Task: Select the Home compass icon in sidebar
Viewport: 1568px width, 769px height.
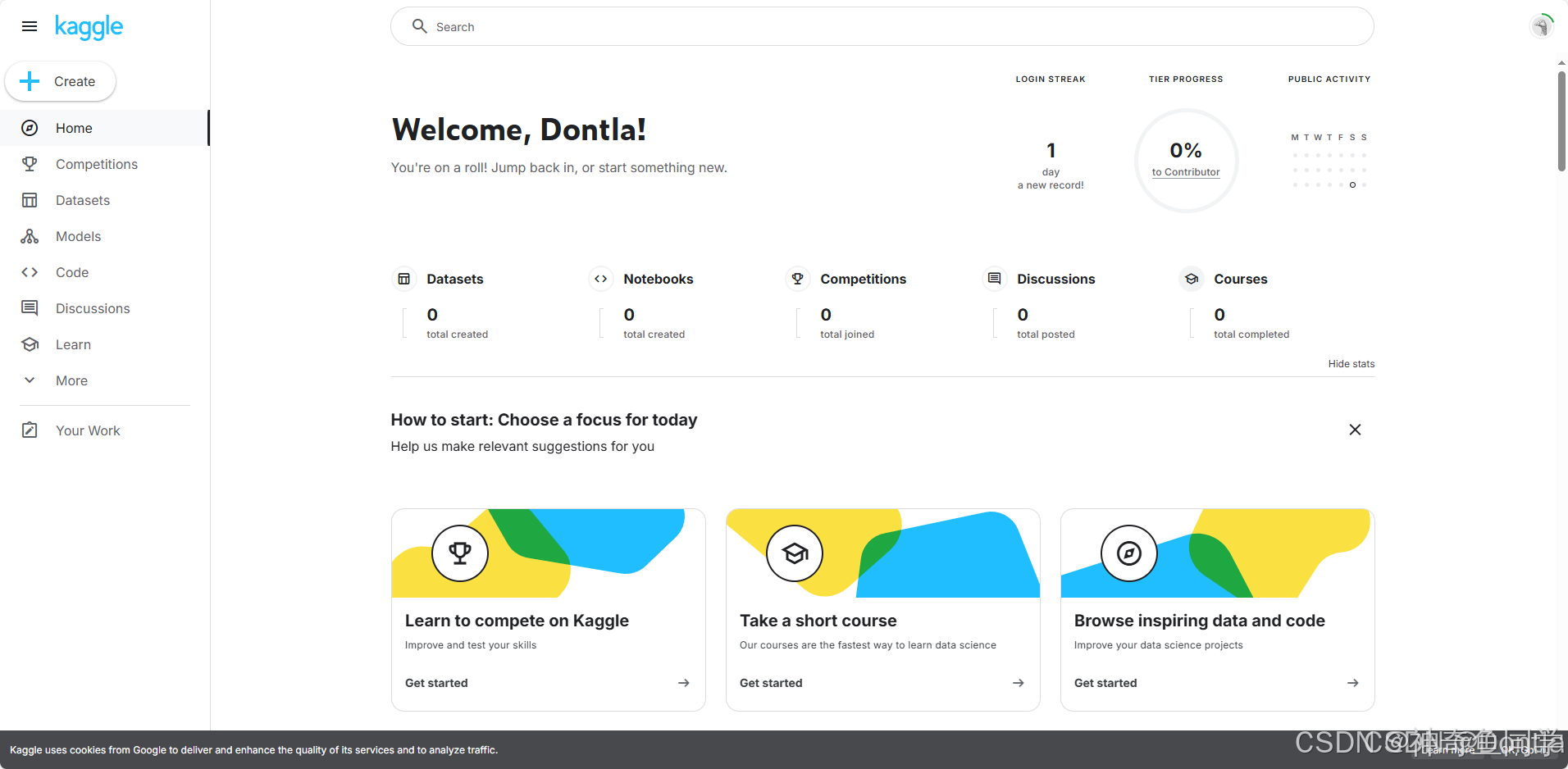Action: click(x=30, y=128)
